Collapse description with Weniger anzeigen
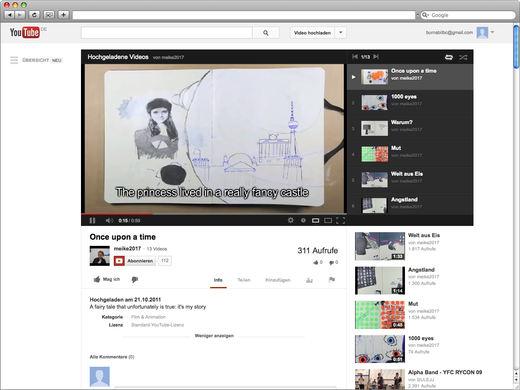The width and height of the screenshot is (520, 390). pos(214,336)
